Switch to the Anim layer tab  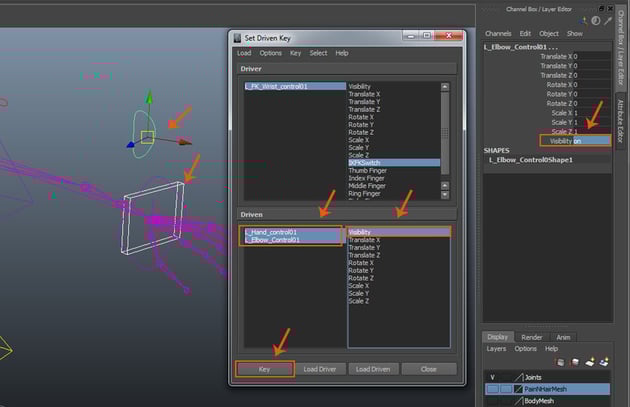563,337
